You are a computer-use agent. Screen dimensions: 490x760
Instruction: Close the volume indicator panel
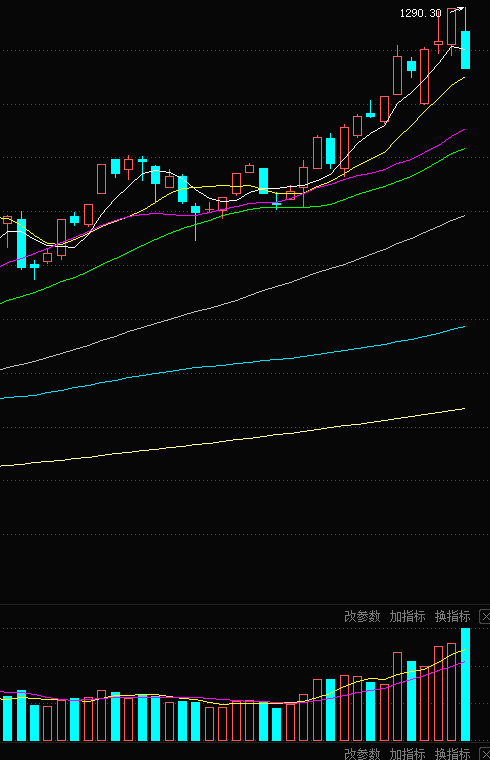485,617
